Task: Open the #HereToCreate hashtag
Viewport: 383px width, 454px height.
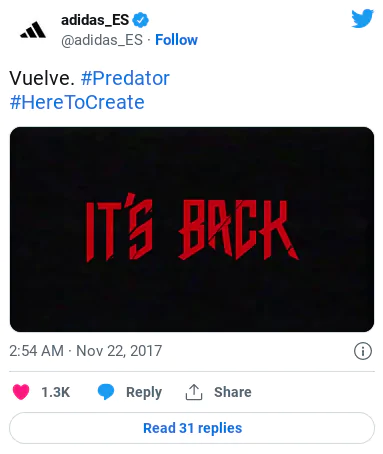Action: [77, 102]
